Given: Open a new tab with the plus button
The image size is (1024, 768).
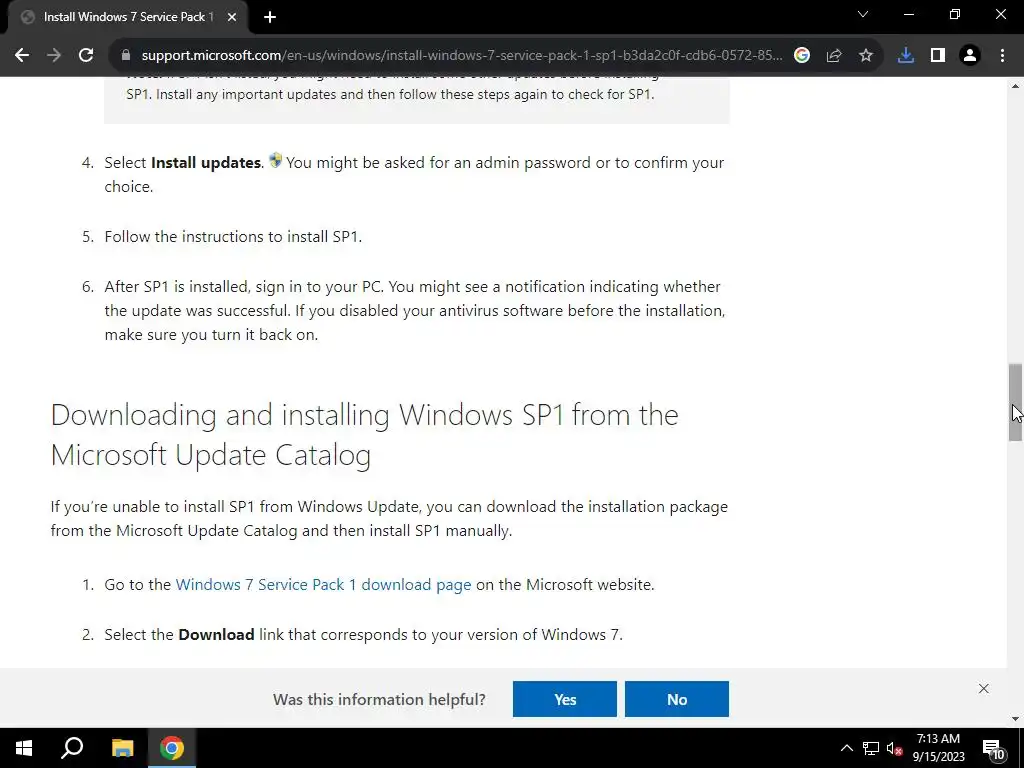Looking at the screenshot, I should click(270, 17).
